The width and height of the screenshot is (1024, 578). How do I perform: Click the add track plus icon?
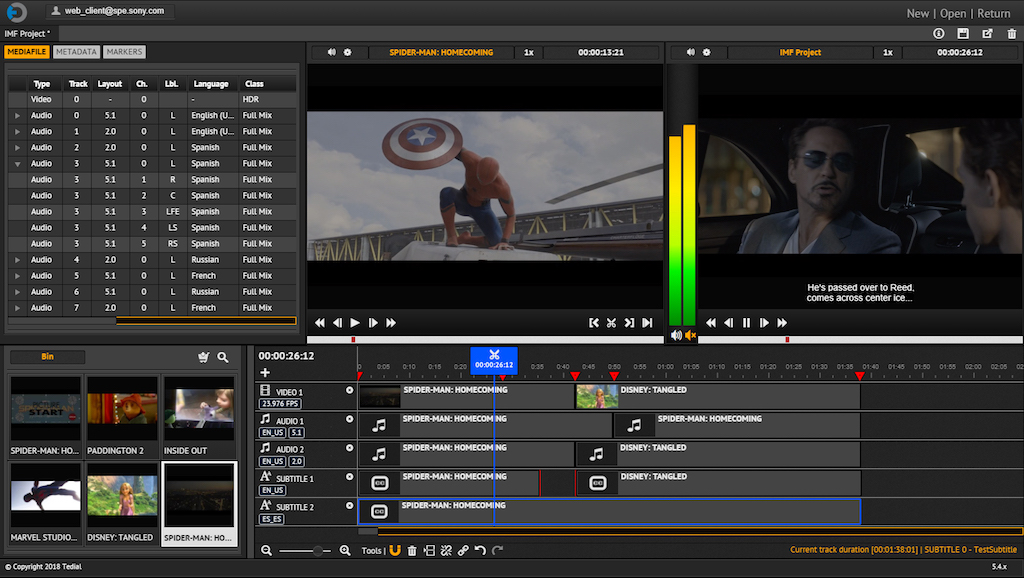[265, 373]
